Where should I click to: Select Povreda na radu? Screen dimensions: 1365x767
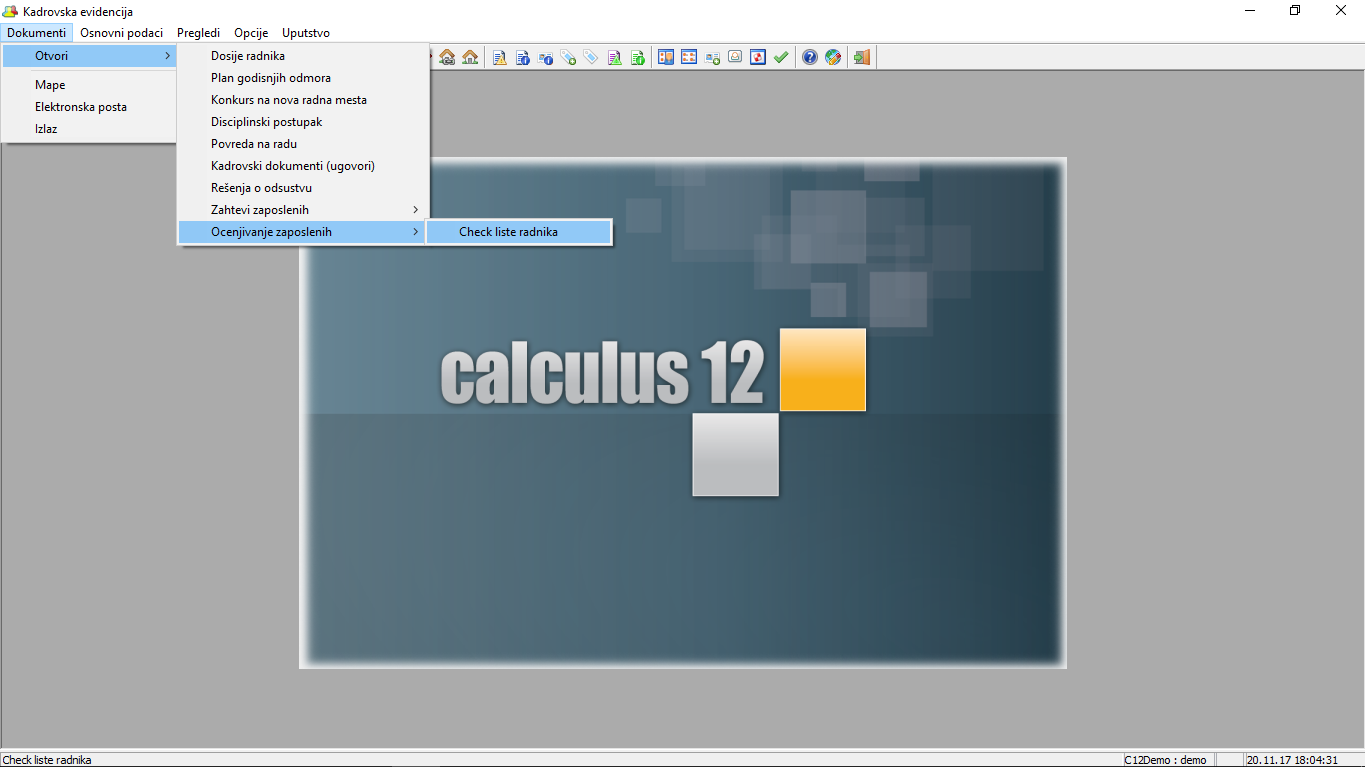(x=303, y=144)
